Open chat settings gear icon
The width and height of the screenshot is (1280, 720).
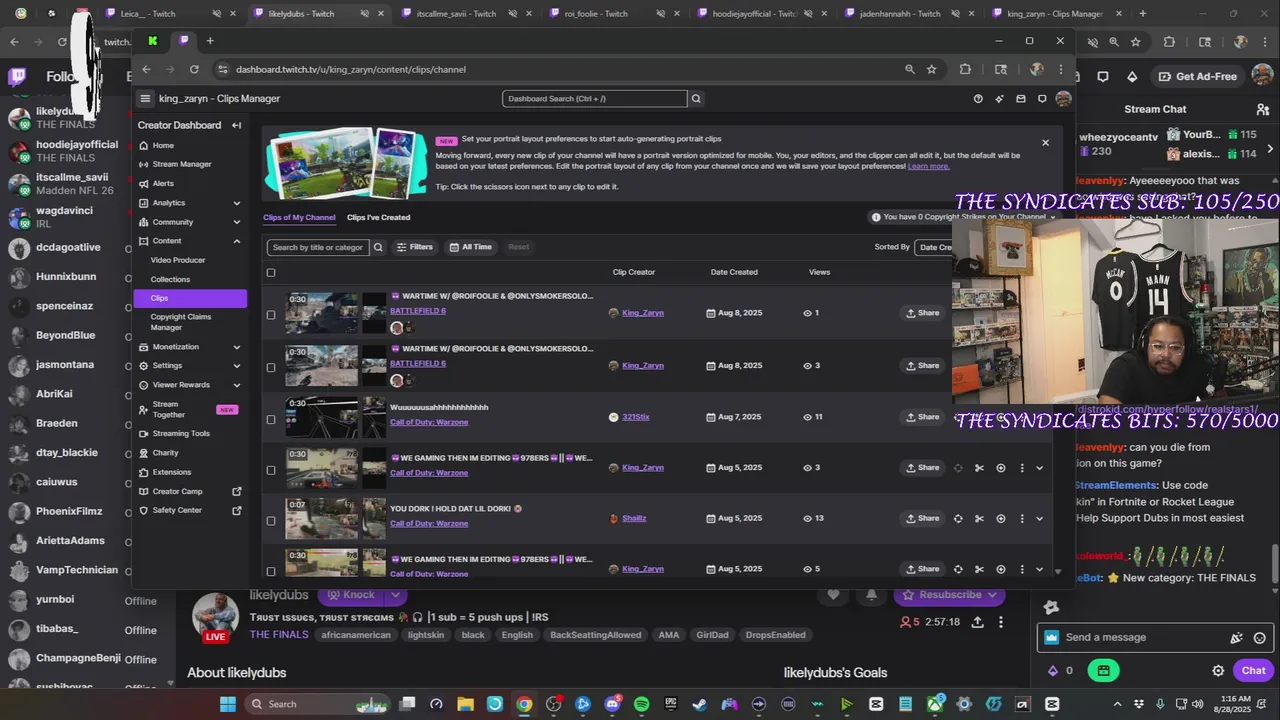pyautogui.click(x=1218, y=670)
